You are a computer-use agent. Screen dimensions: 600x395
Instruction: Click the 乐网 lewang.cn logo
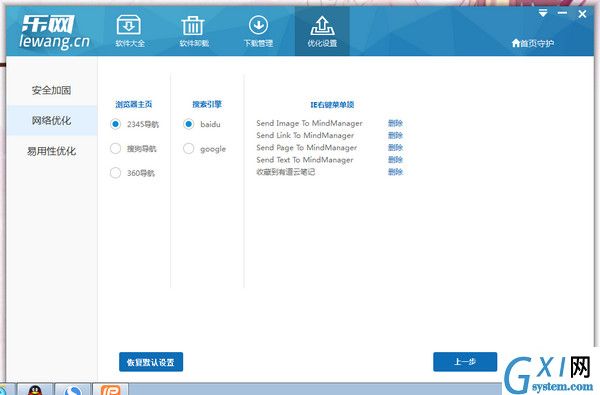coord(54,32)
